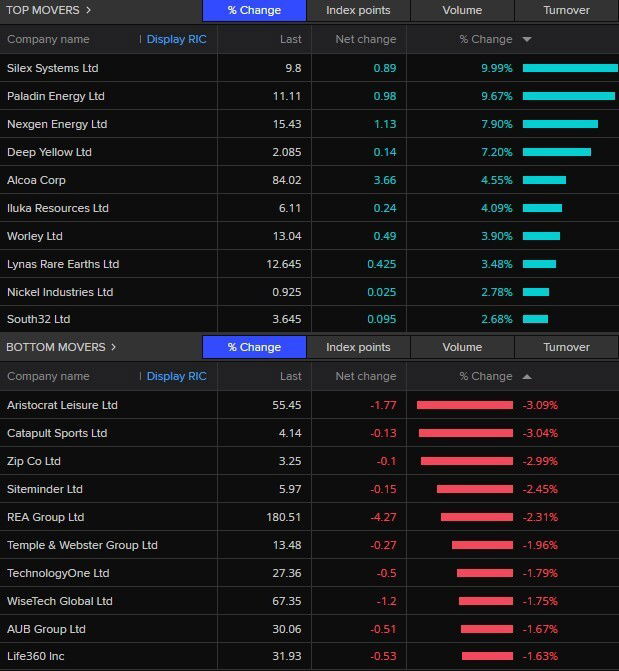Viewport: 619px width, 671px height.
Task: Select Turnover tab in top movers
Action: click(566, 11)
